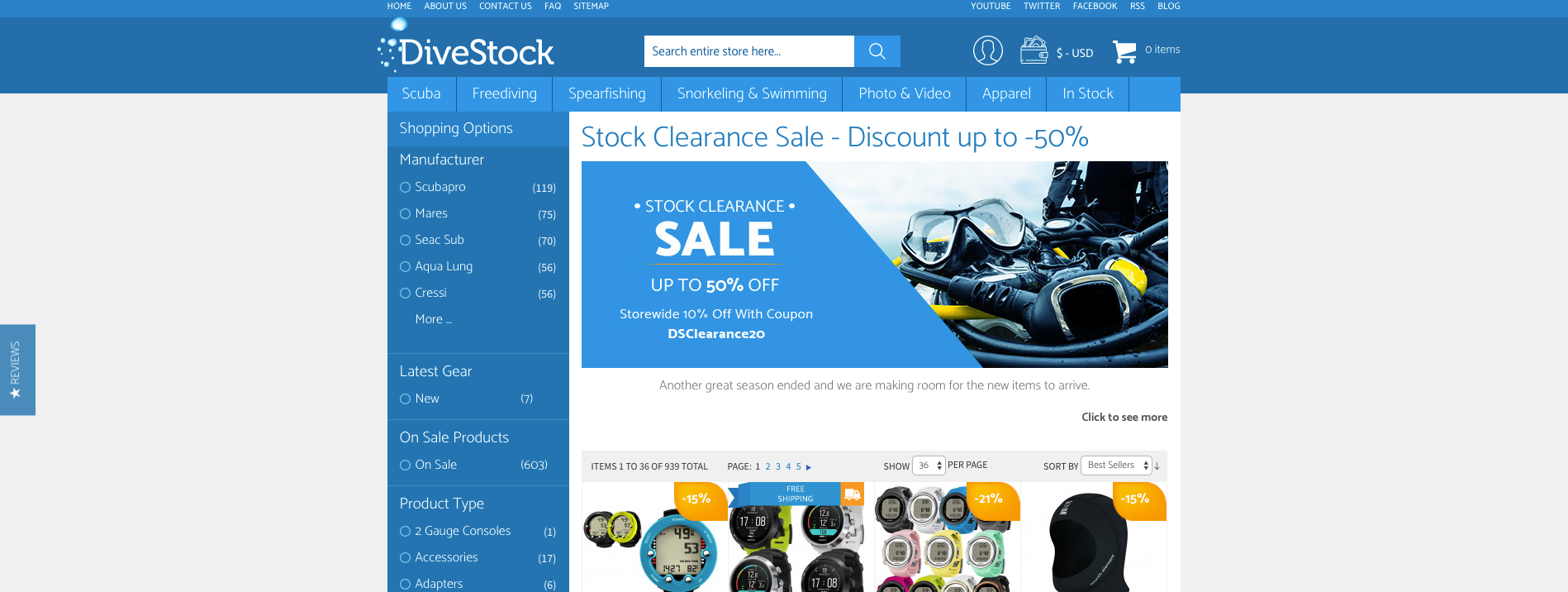Click the search entire store field

coord(749,51)
